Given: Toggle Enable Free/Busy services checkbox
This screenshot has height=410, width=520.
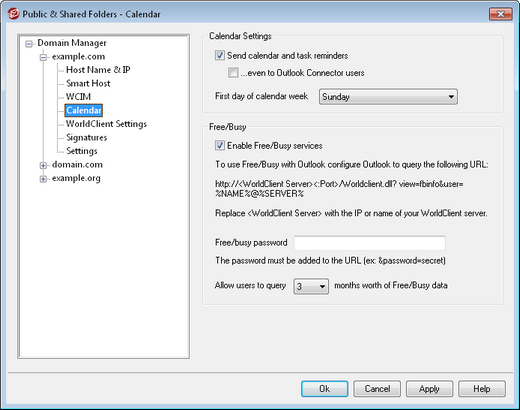Looking at the screenshot, I should coord(220,146).
